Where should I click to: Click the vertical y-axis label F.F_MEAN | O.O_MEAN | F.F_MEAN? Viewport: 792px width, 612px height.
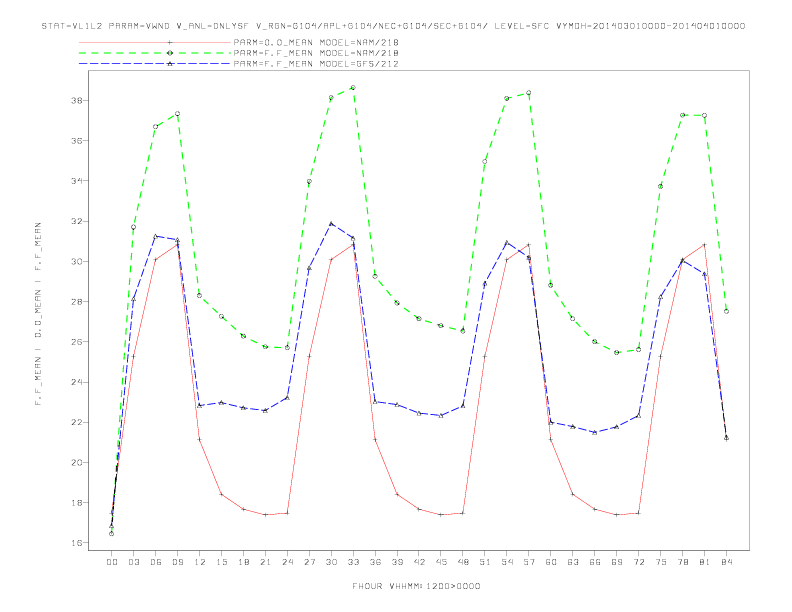[38, 314]
